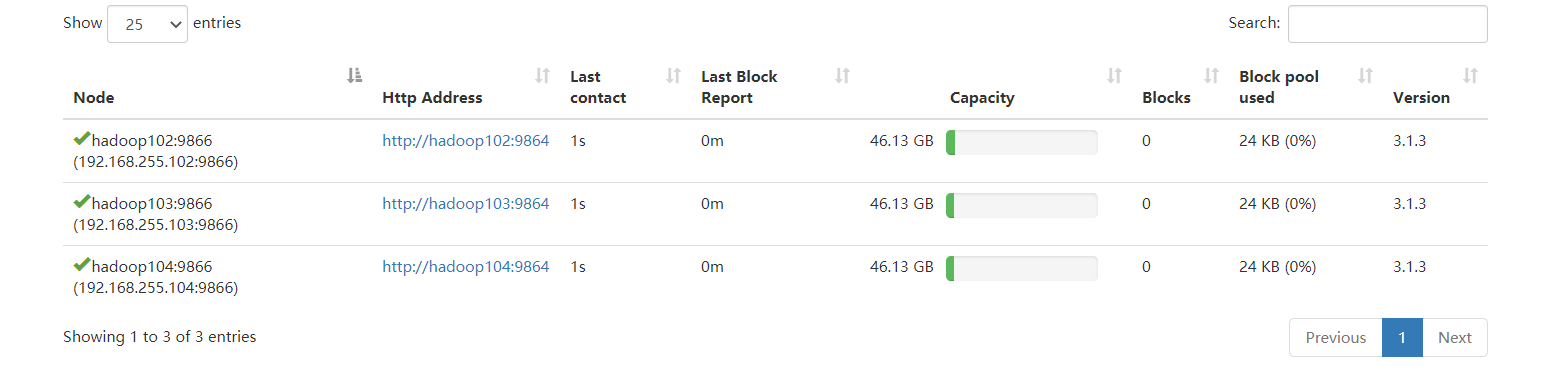This screenshot has height=384, width=1564.
Task: Click green checkmark beside hadoop102:9866
Action: click(x=82, y=139)
